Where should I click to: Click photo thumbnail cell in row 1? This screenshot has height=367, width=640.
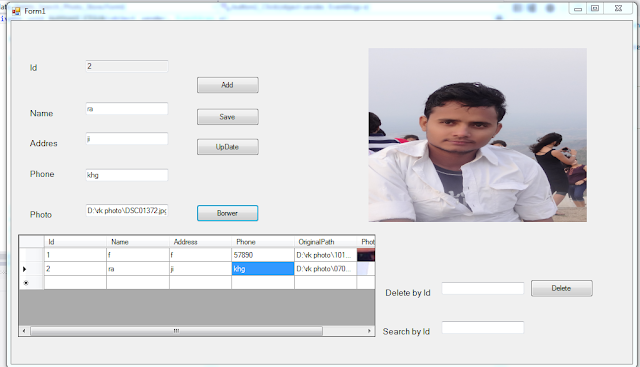[x=366, y=255]
